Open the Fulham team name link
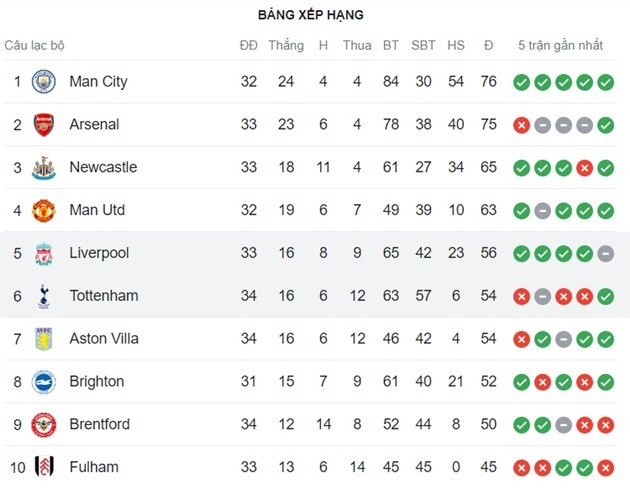630x488 pixels. tap(94, 467)
